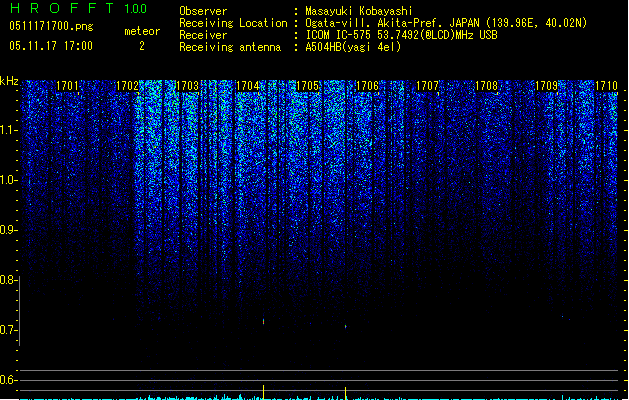The width and height of the screenshot is (629, 400).
Task: Click the 1.1 kHz frequency label
Action: tap(9, 130)
